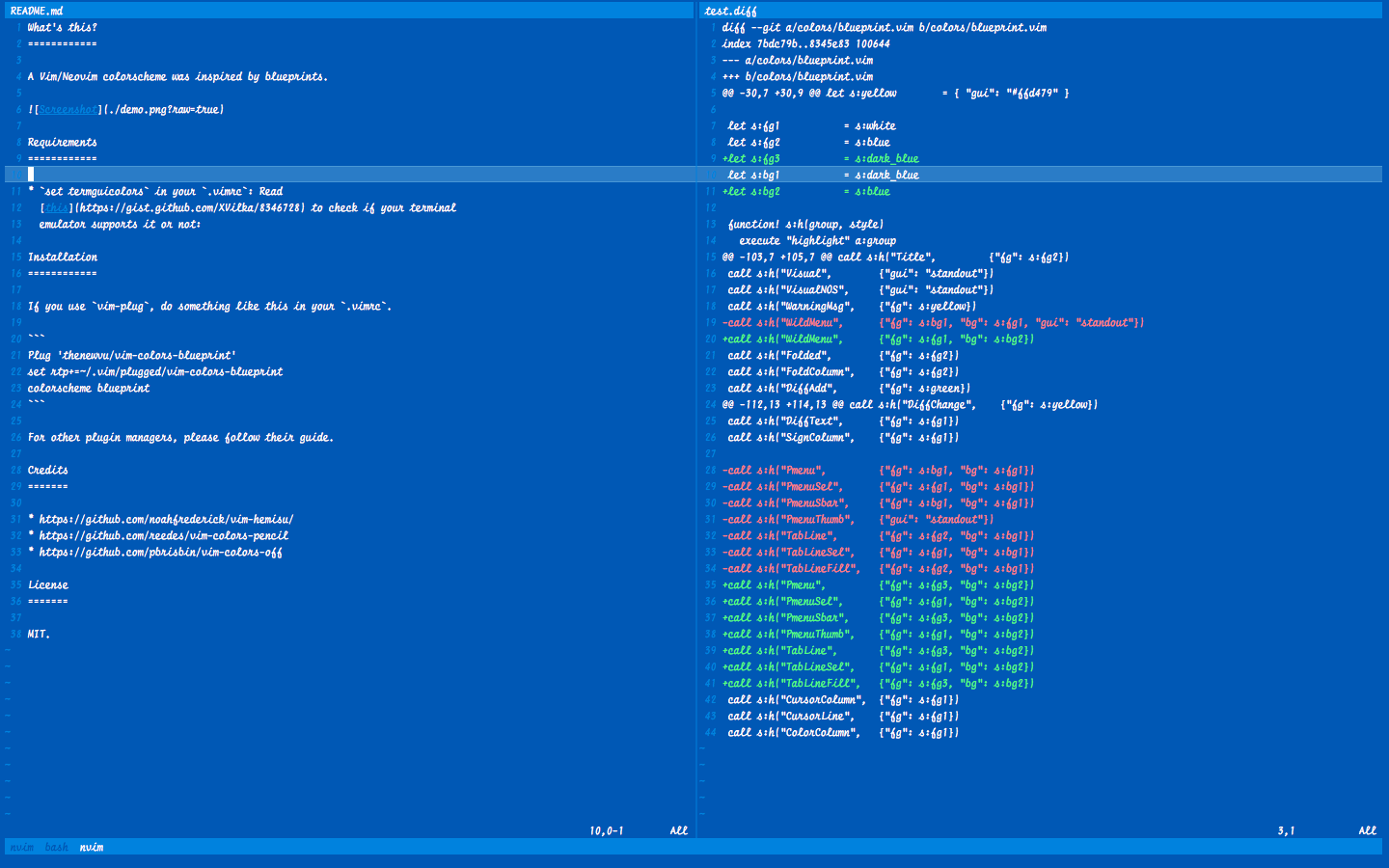This screenshot has width=1389, height=868.
Task: Open the 'this' gist link text
Action: click(57, 207)
